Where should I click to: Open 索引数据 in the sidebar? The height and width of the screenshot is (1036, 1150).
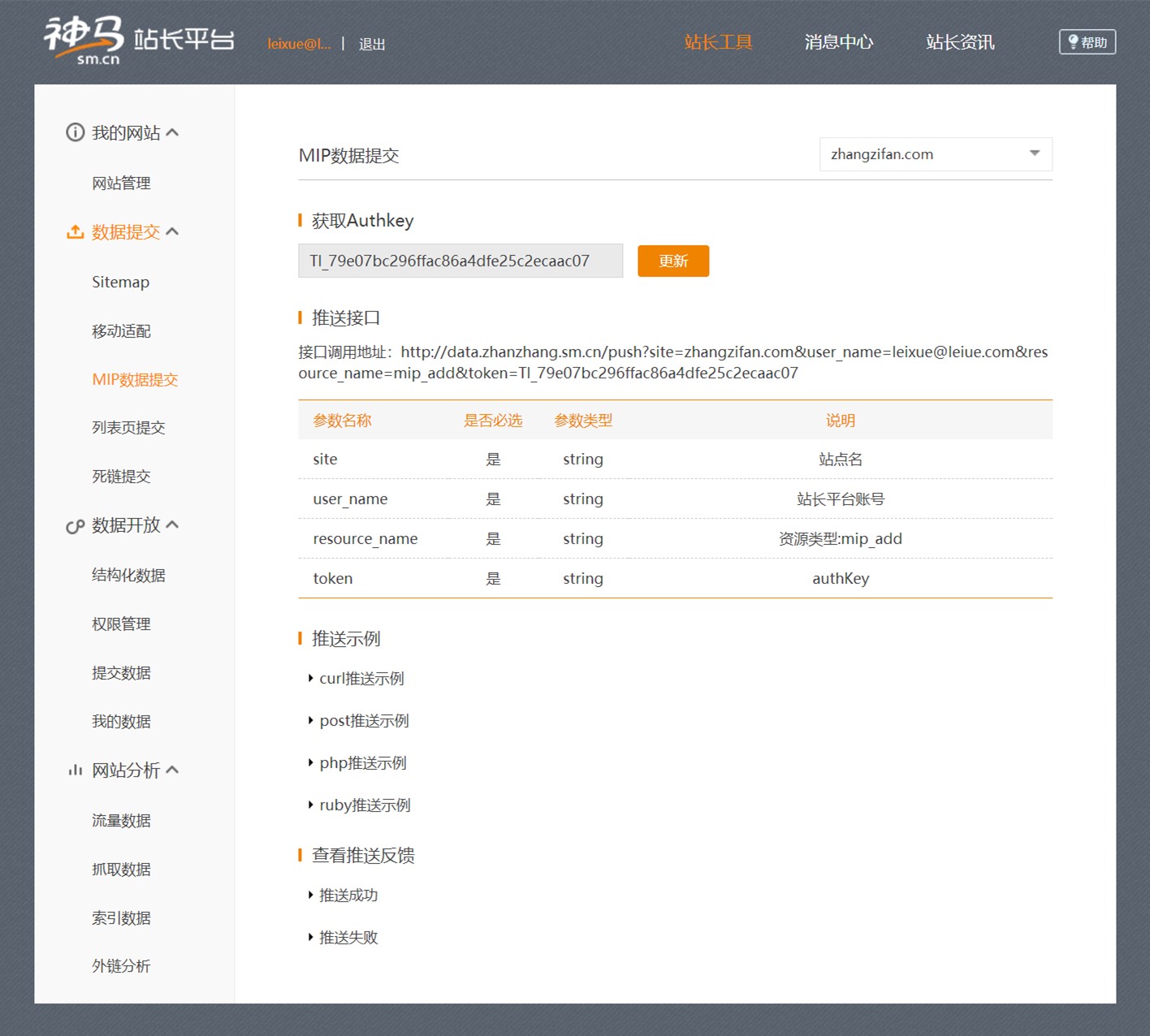[121, 917]
